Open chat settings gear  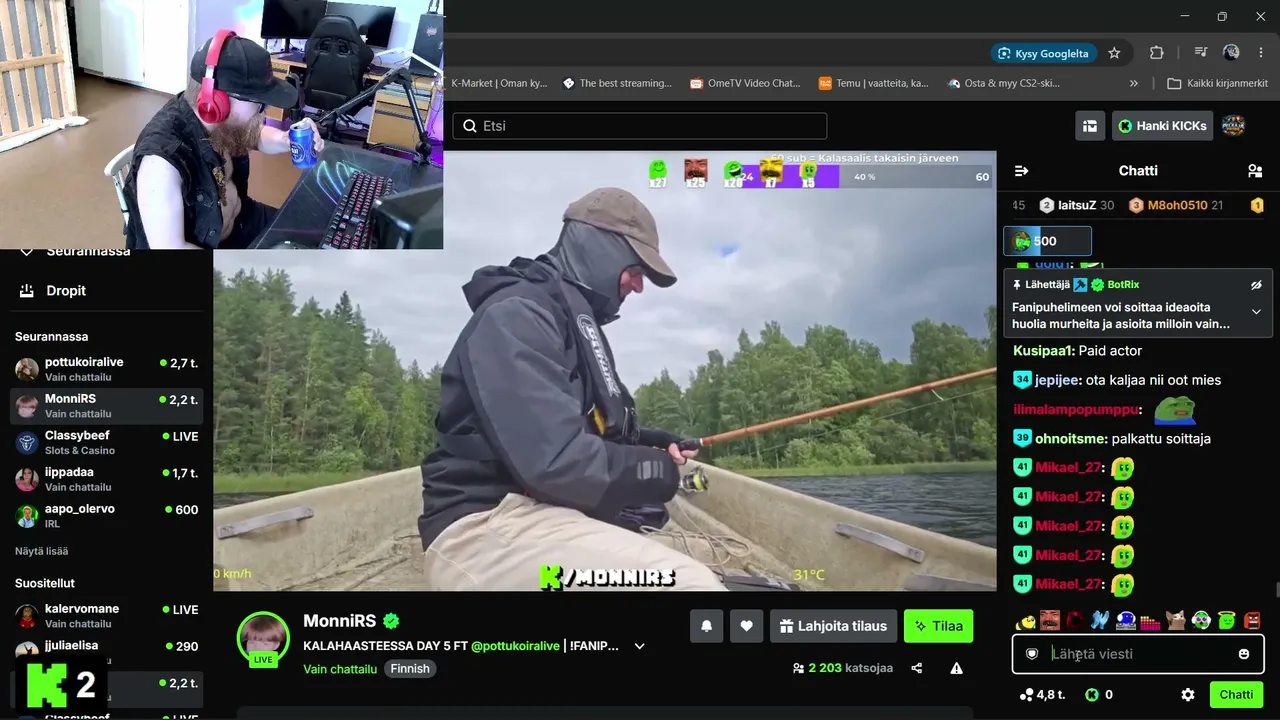pyautogui.click(x=1188, y=695)
